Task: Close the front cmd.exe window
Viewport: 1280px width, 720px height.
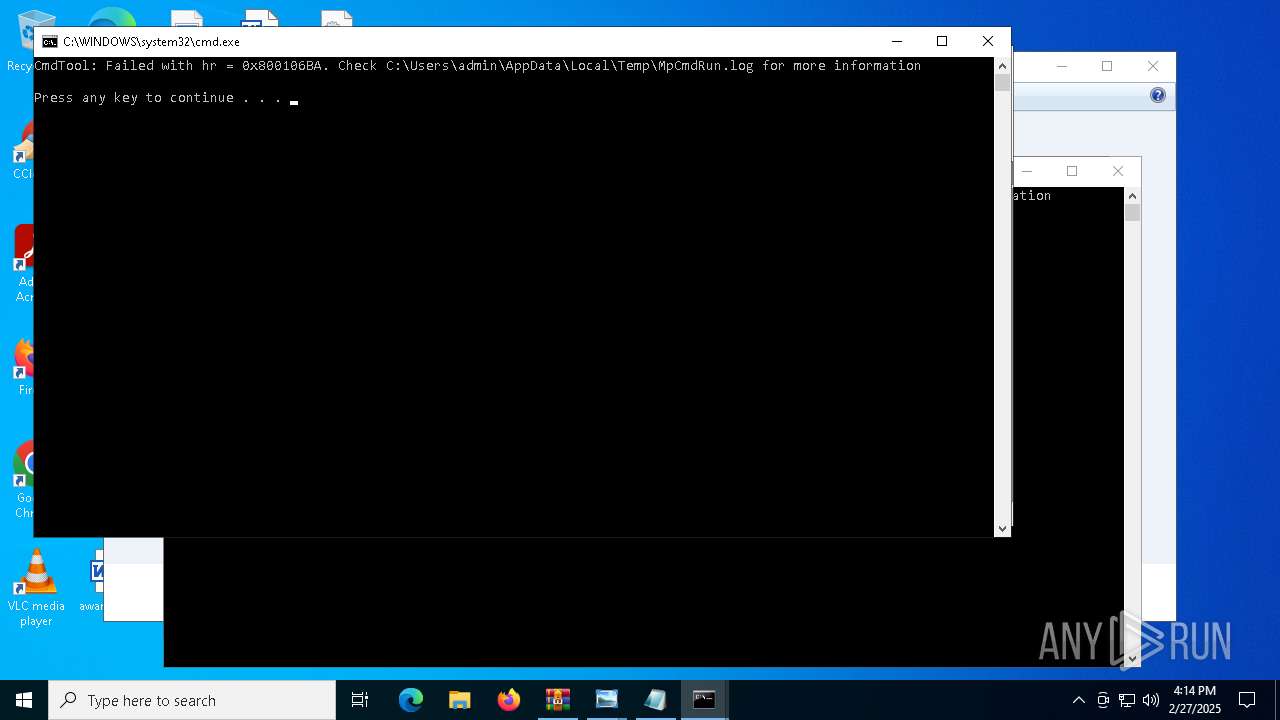Action: [x=988, y=41]
